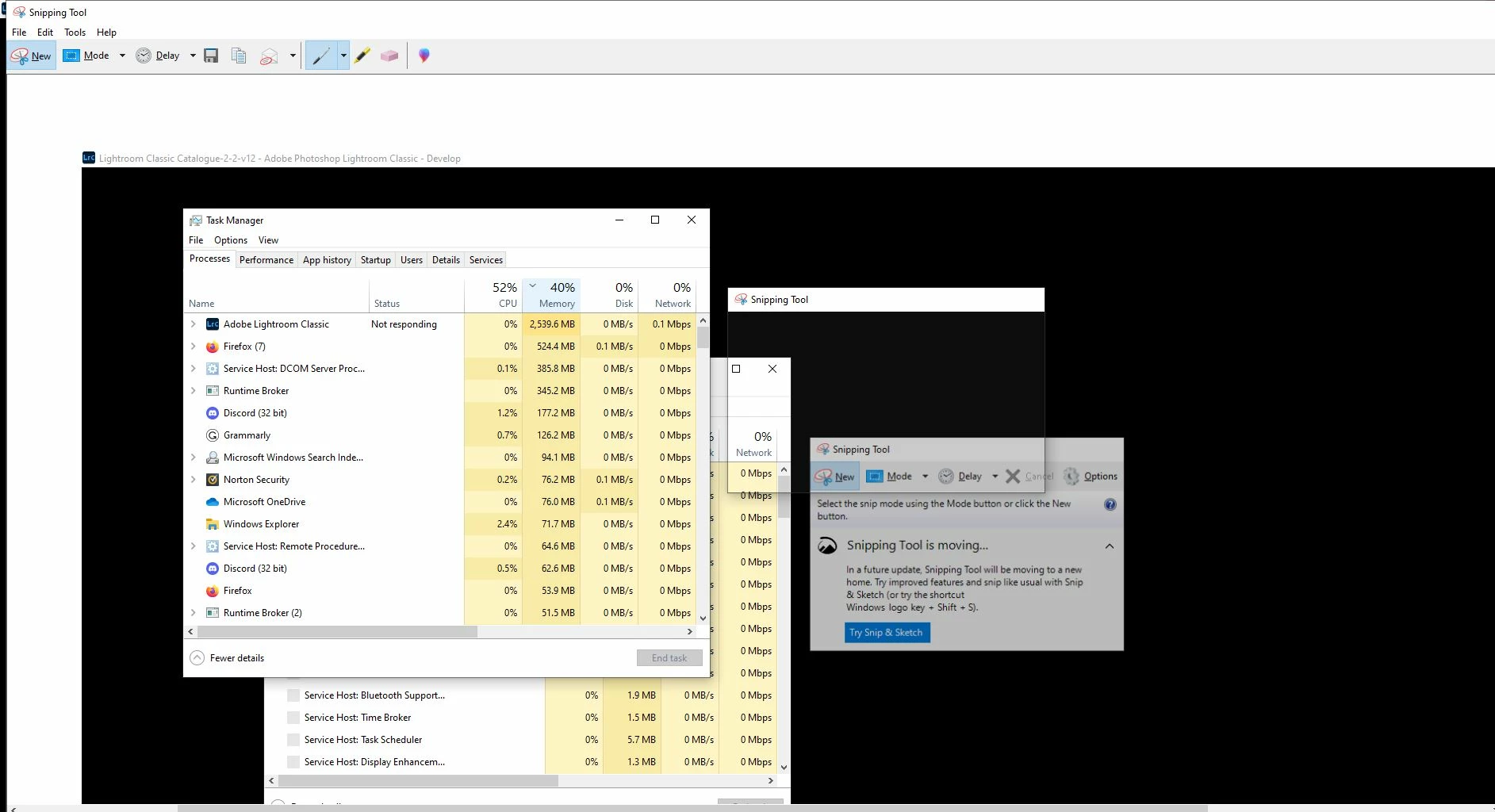
Task: Click the Microsoft Windows Search Indexer icon
Action: [x=213, y=458]
